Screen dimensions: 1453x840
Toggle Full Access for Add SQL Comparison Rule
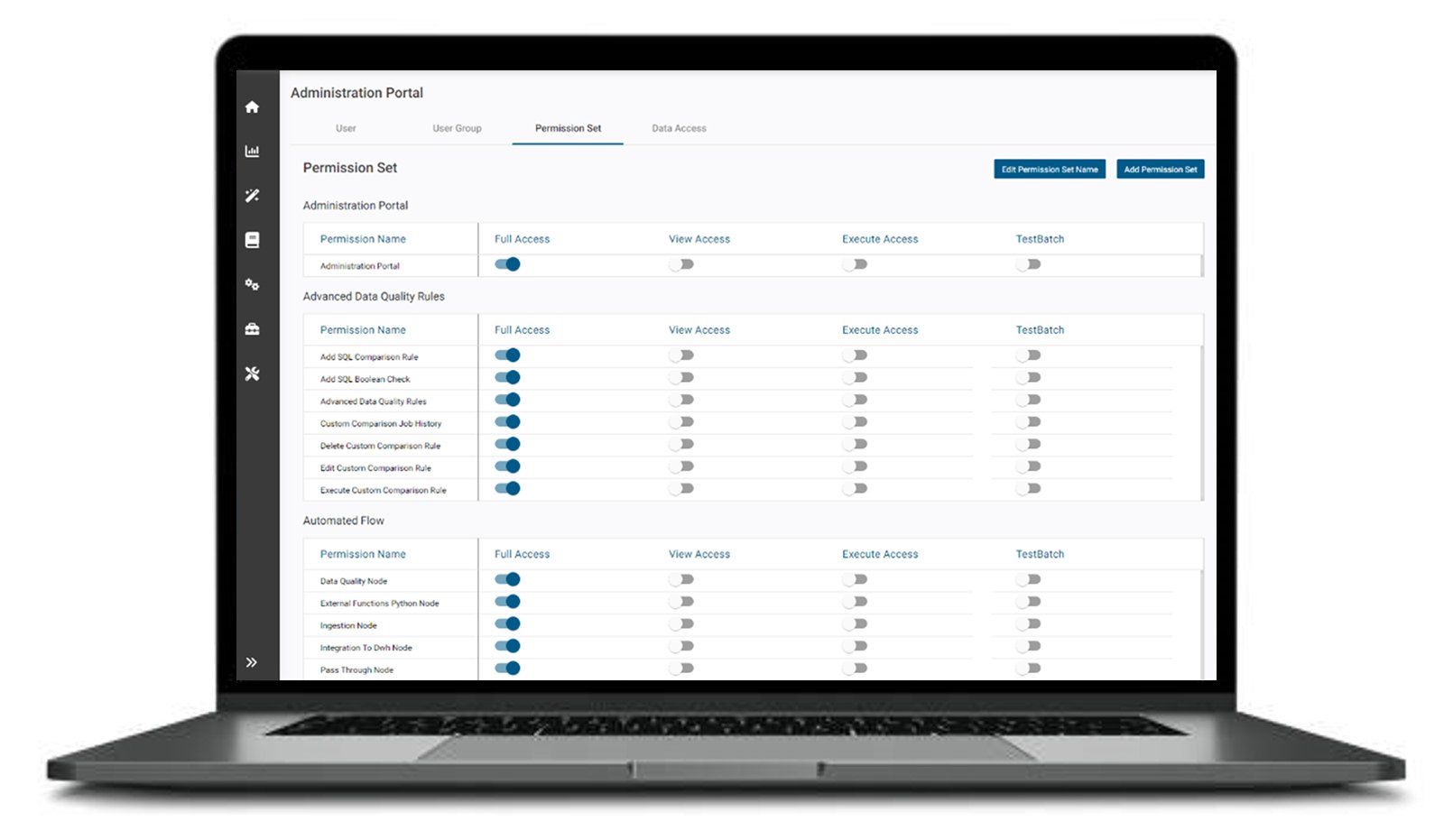pyautogui.click(x=507, y=355)
